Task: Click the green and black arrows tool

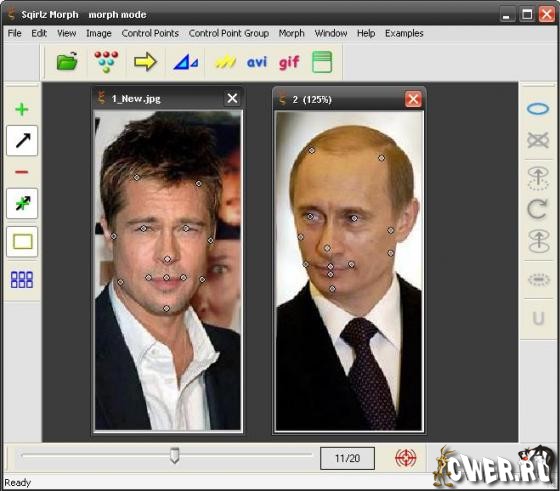Action: tap(22, 203)
